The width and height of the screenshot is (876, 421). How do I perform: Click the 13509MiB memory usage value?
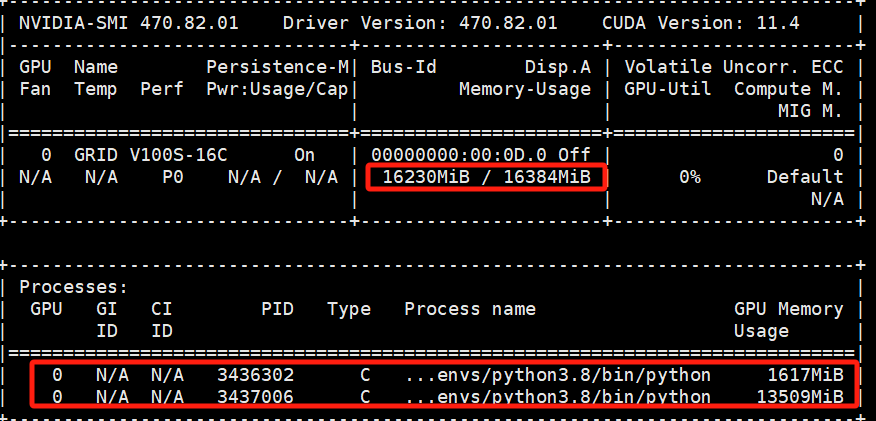pos(799,397)
